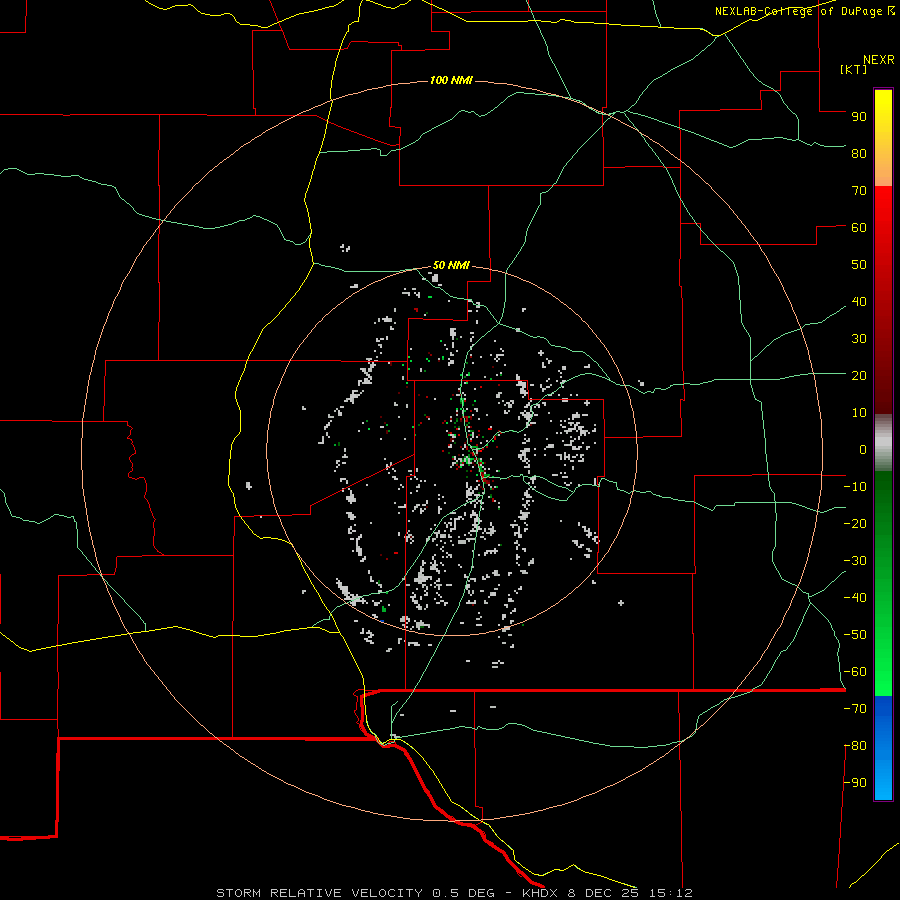Select the 20 value on velocity scale

pos(859,375)
